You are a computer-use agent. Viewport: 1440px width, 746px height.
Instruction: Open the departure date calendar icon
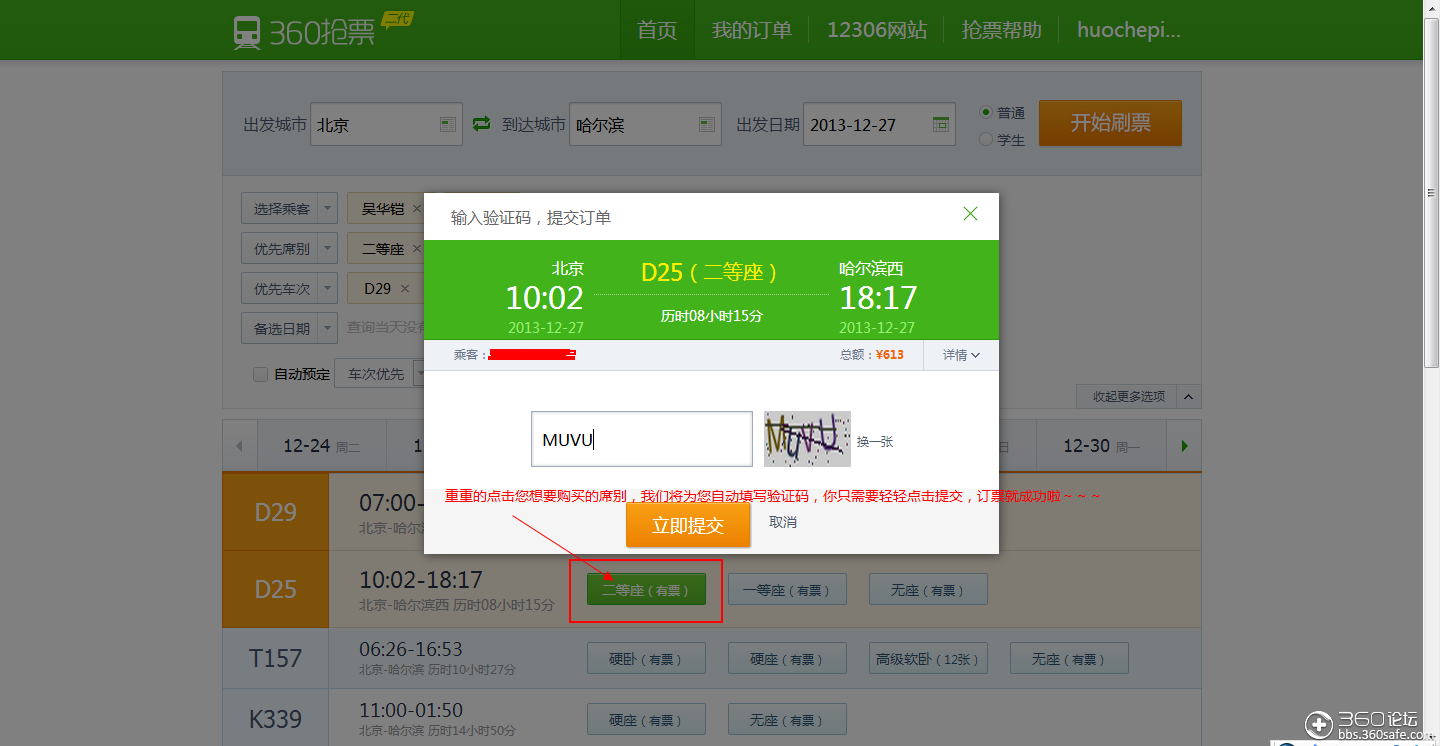tap(940, 125)
